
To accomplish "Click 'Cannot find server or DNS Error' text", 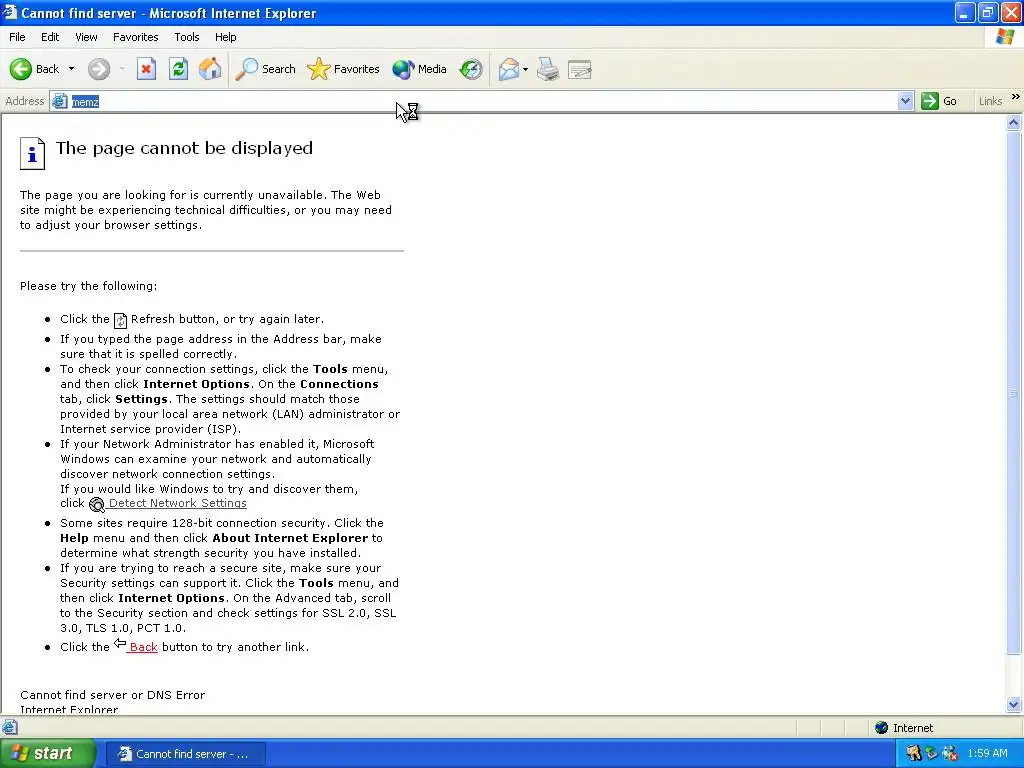I will [112, 695].
